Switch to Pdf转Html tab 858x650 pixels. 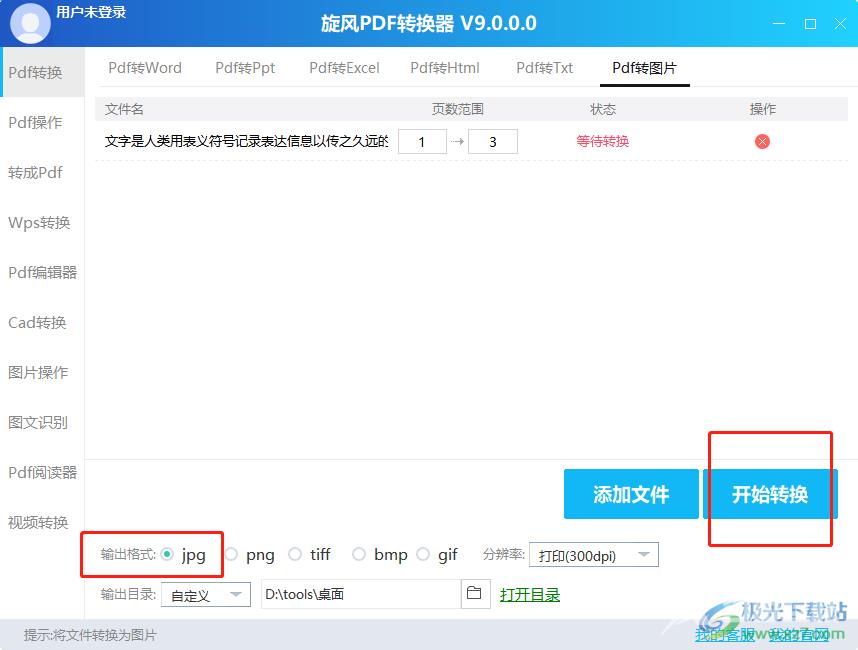(x=445, y=68)
